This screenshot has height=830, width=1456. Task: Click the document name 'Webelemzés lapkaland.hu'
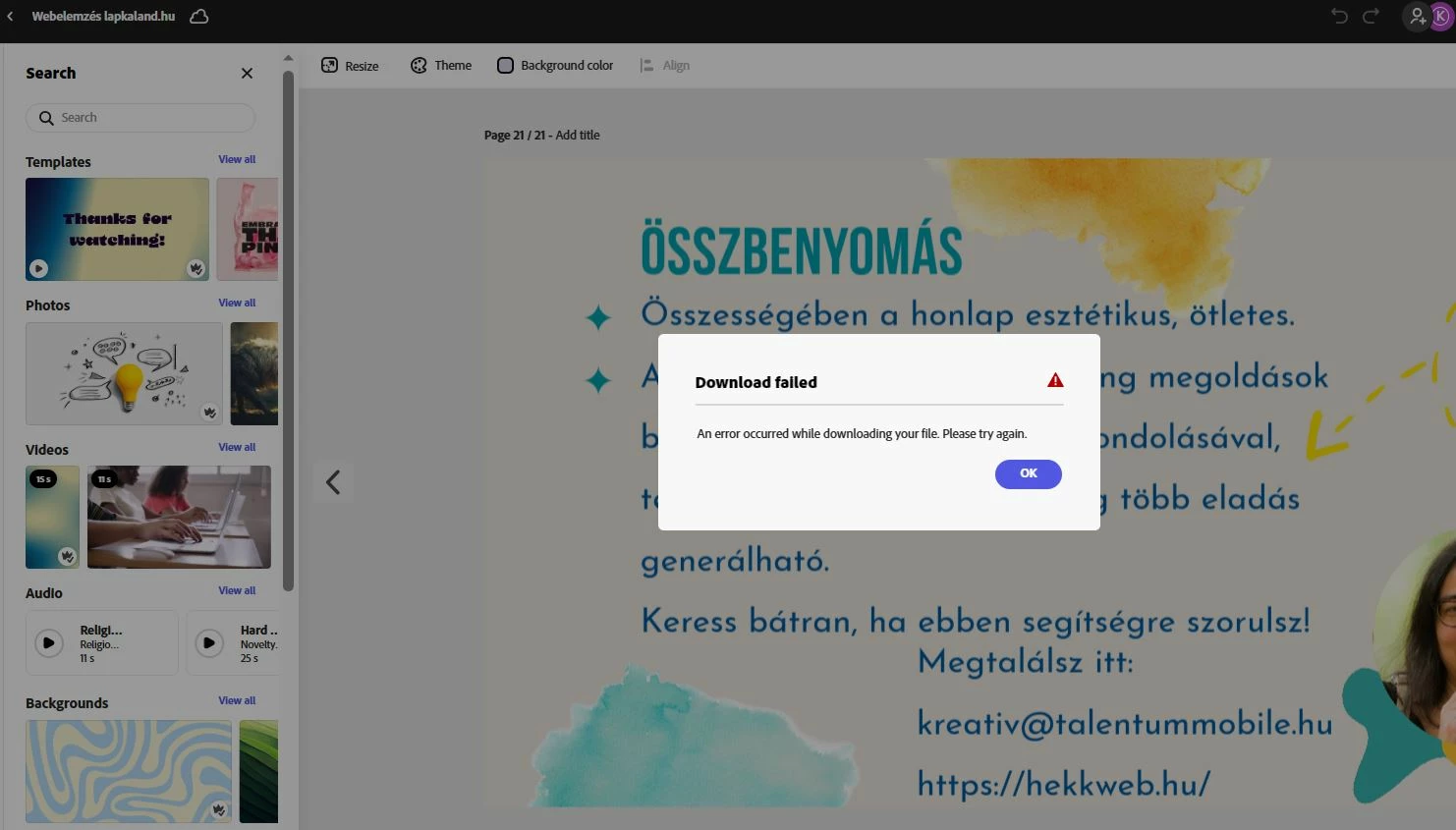(103, 16)
